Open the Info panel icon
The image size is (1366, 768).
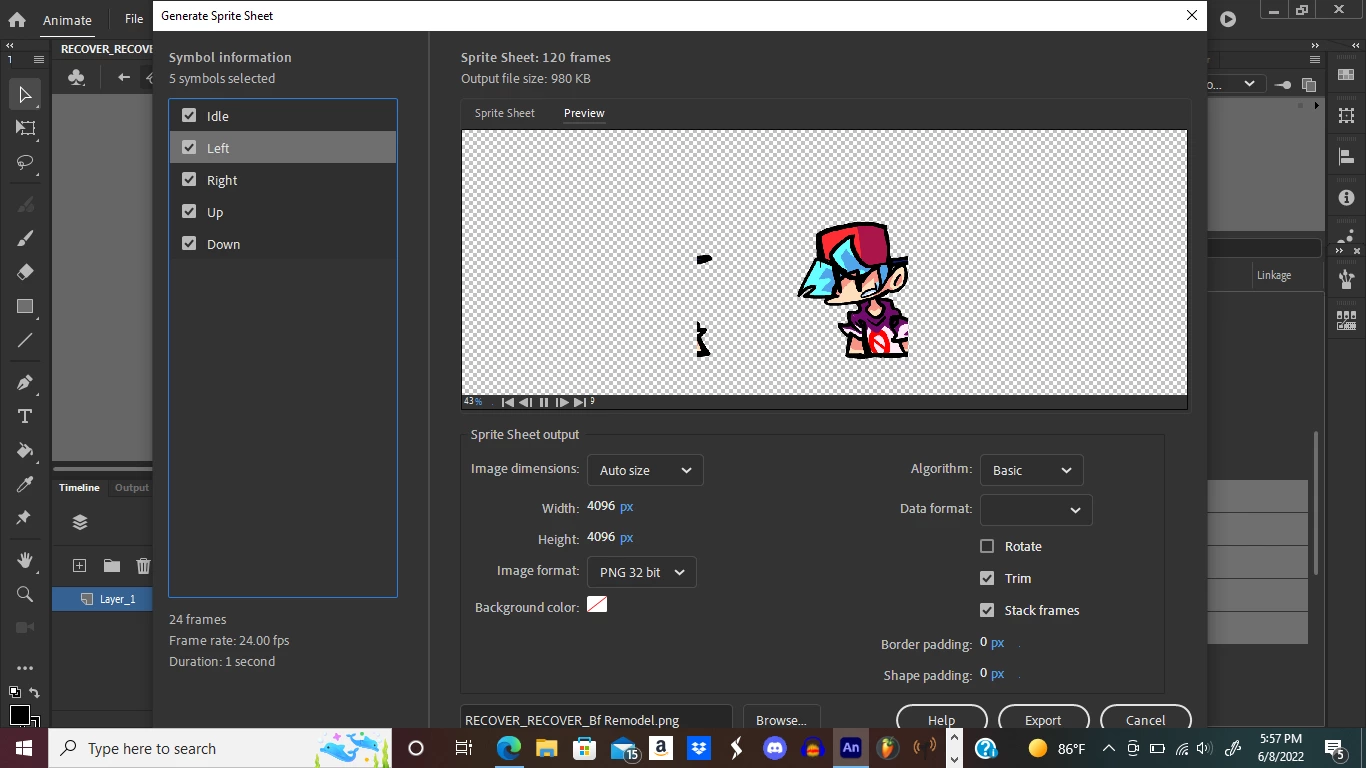pyautogui.click(x=1346, y=198)
